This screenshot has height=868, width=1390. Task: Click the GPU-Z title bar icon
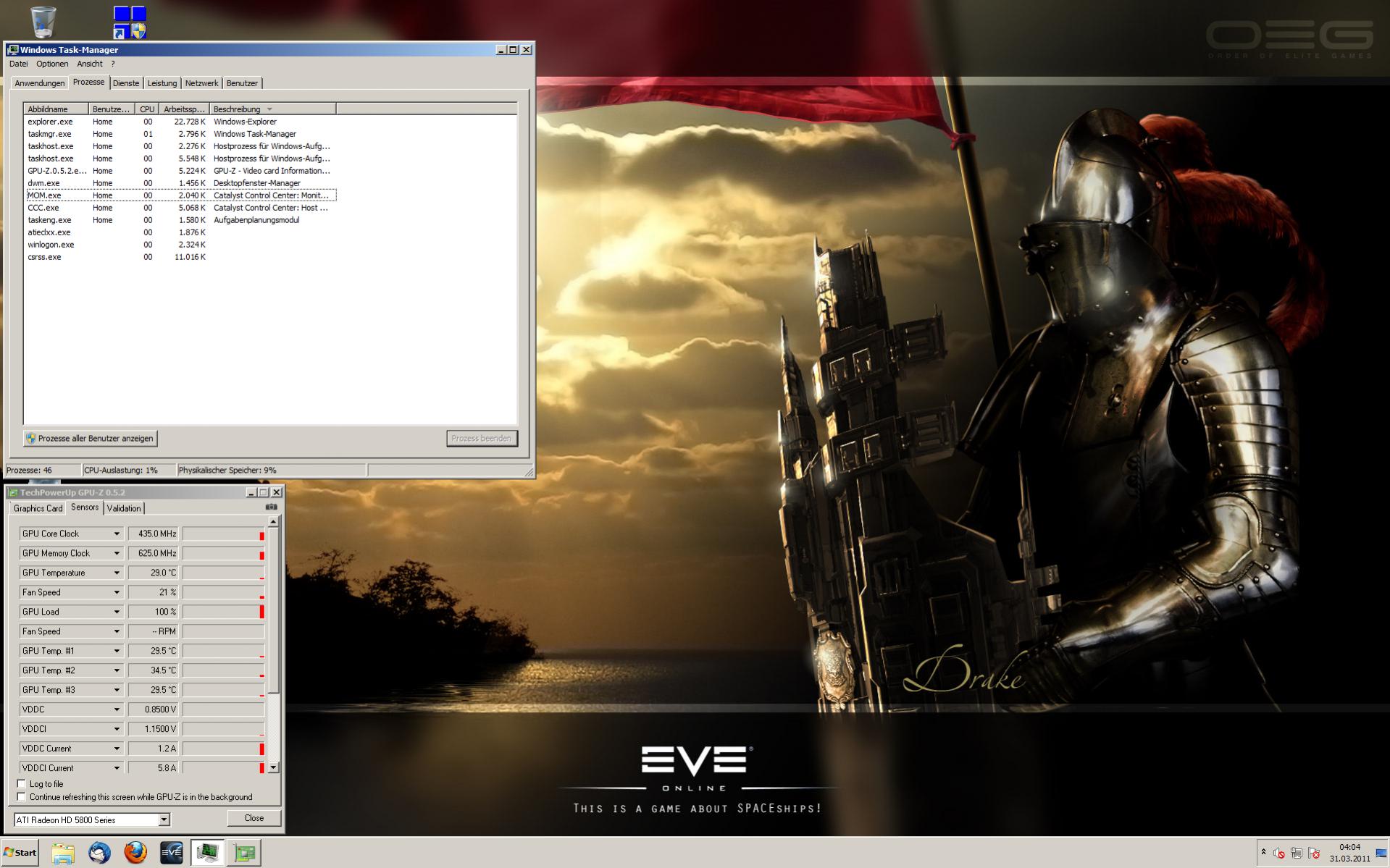(x=13, y=492)
